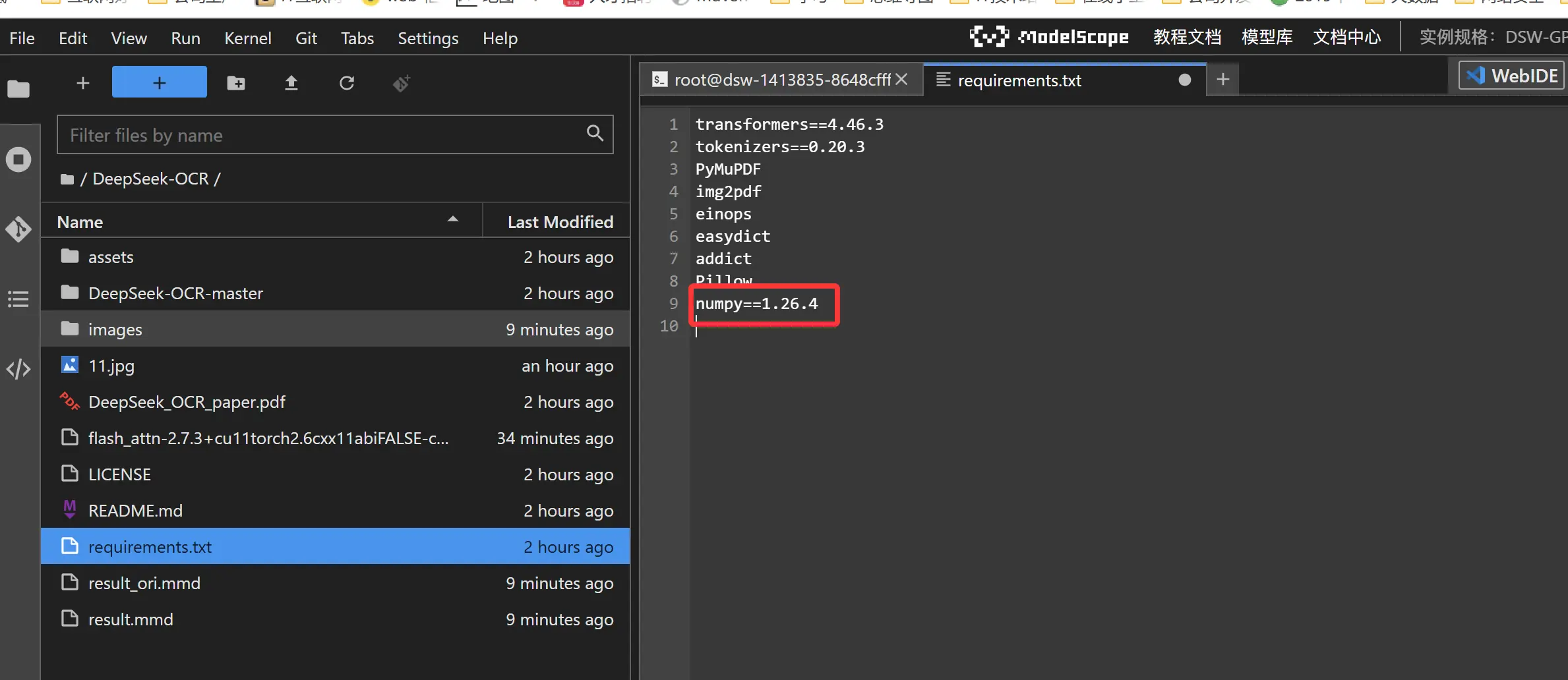The width and height of the screenshot is (1568, 680).
Task: Open the Git sidebar panel
Action: point(18,229)
